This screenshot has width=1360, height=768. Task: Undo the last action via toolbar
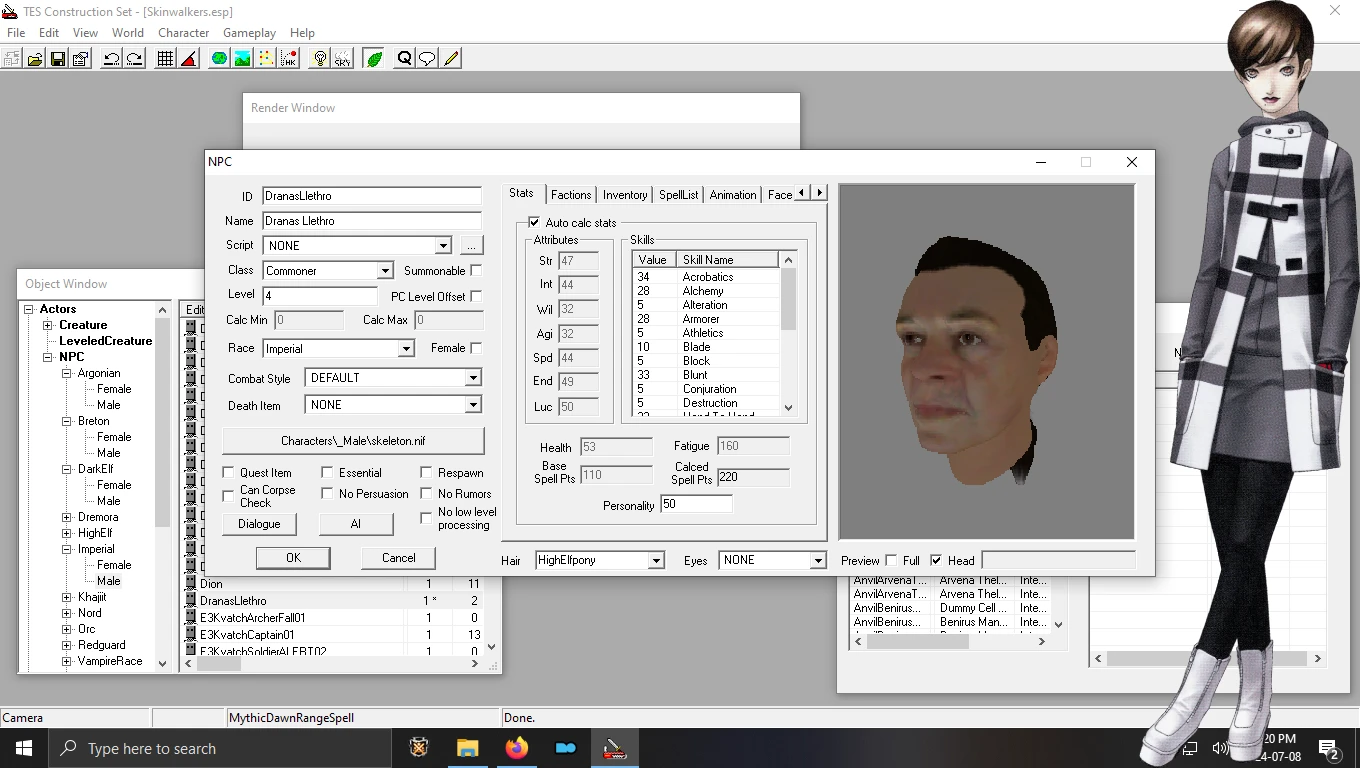(x=111, y=59)
